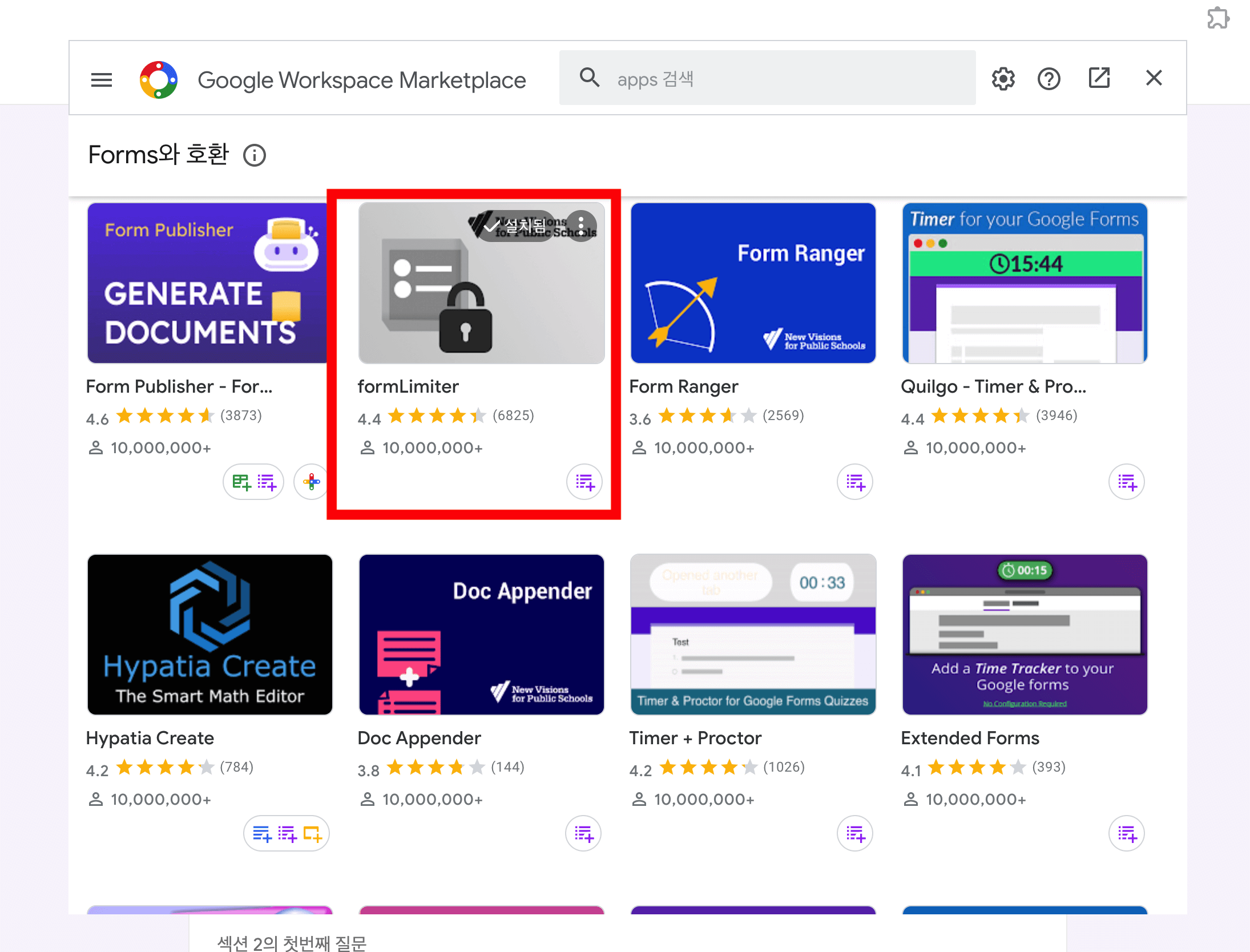The height and width of the screenshot is (952, 1250).
Task: Click the Google Workspace Marketplace logo
Action: click(159, 79)
